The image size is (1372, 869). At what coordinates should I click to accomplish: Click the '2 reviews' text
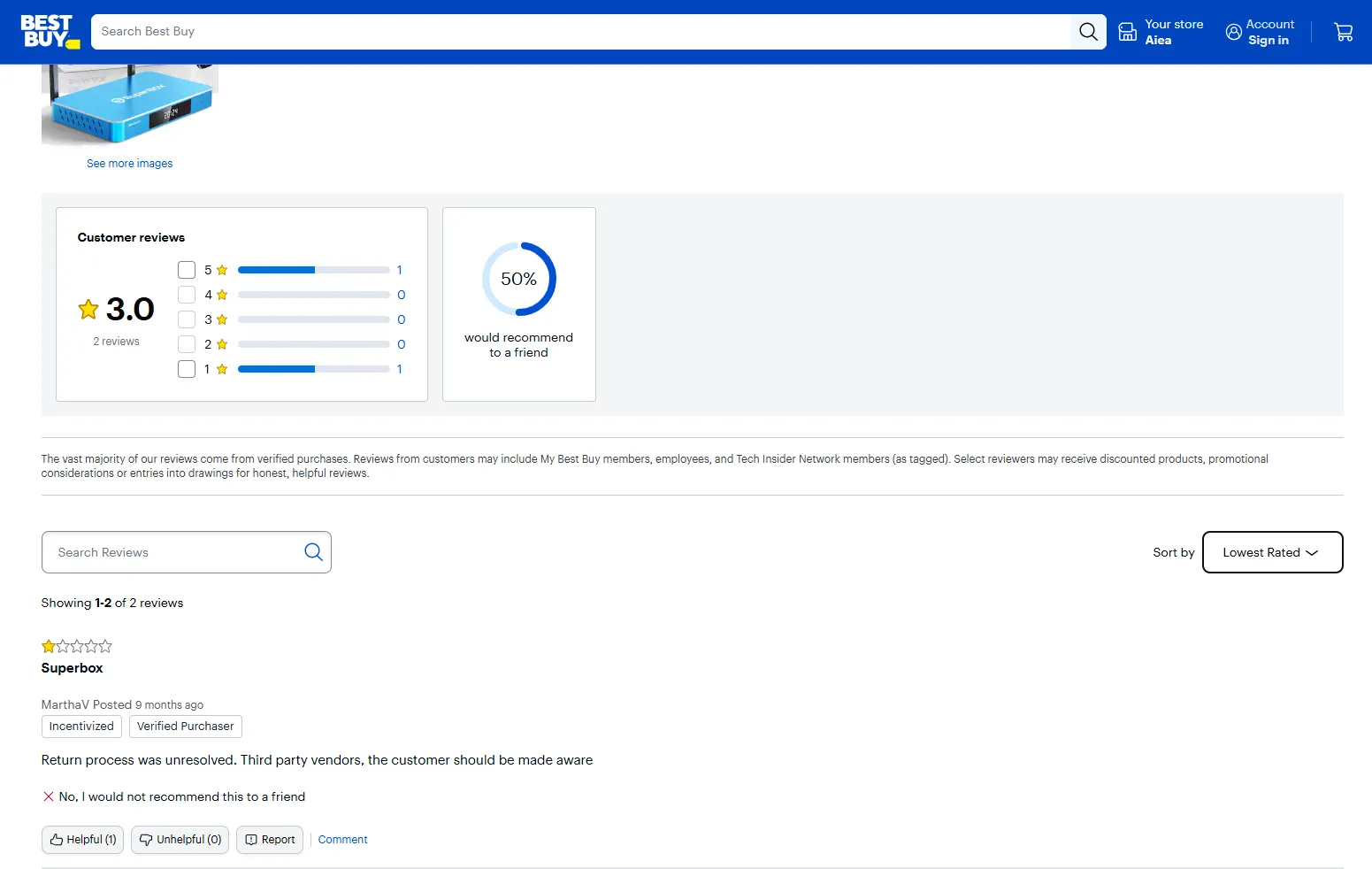tap(117, 342)
